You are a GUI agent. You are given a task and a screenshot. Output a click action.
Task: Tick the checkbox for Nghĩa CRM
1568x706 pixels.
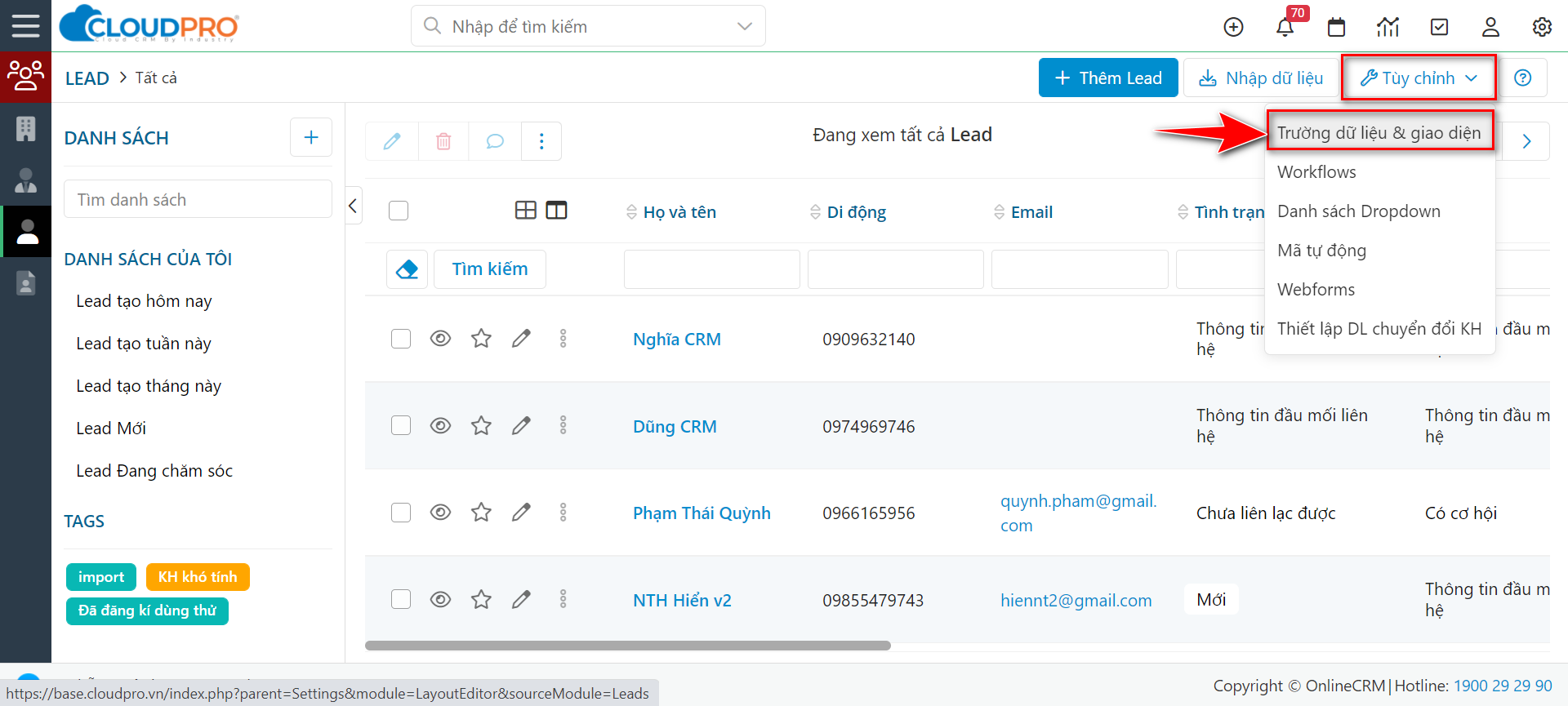point(401,339)
